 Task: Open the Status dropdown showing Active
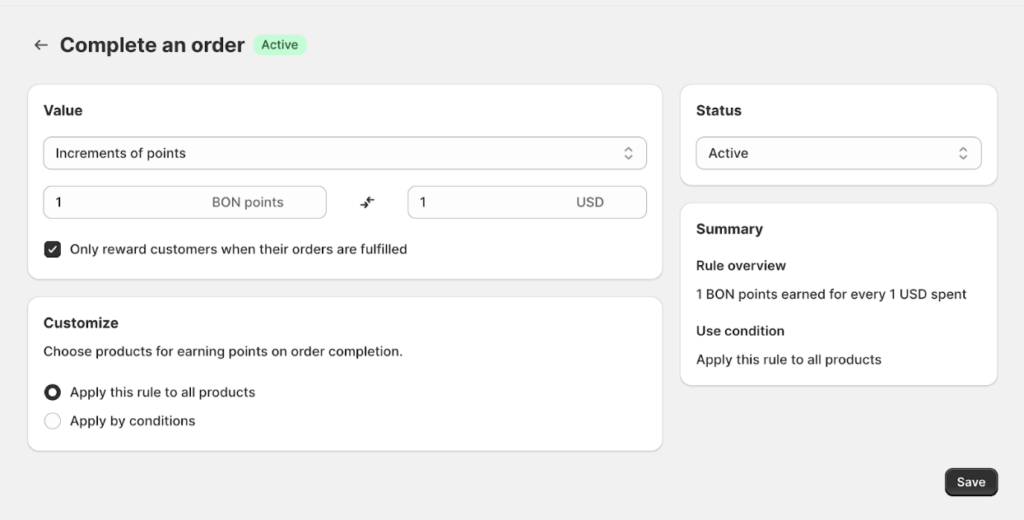(x=837, y=154)
